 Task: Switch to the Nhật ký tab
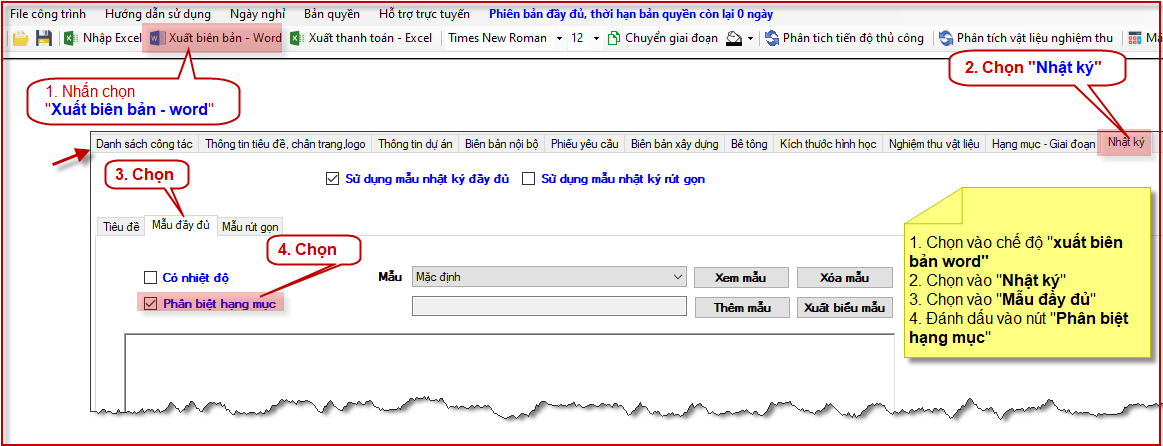(x=1125, y=144)
